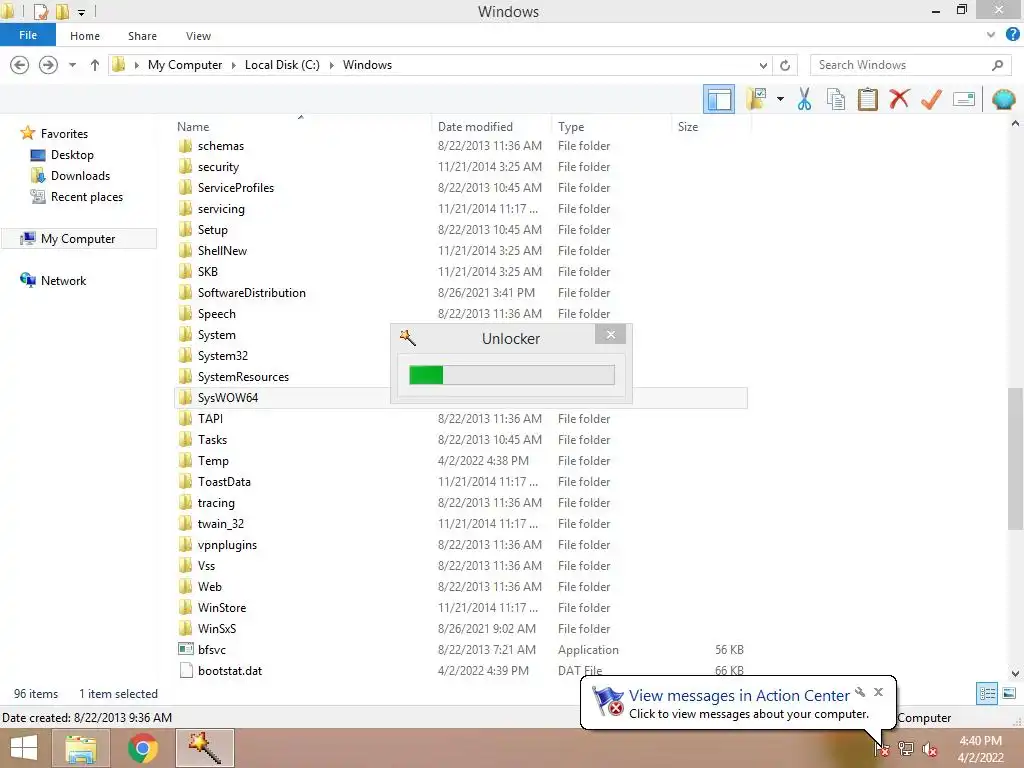The width and height of the screenshot is (1024, 768).
Task: Sort by Date modified column header
Action: point(475,127)
